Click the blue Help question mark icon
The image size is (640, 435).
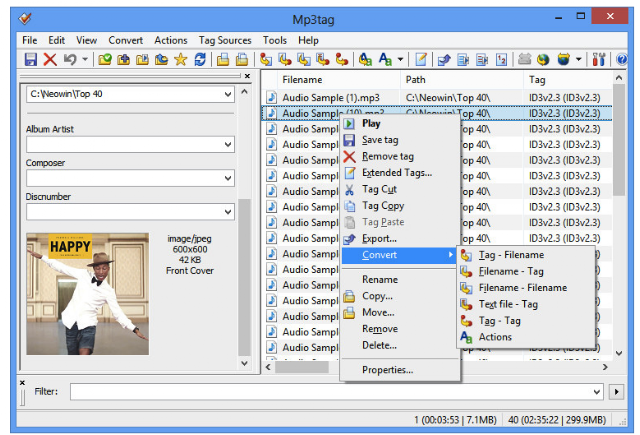tap(622, 60)
